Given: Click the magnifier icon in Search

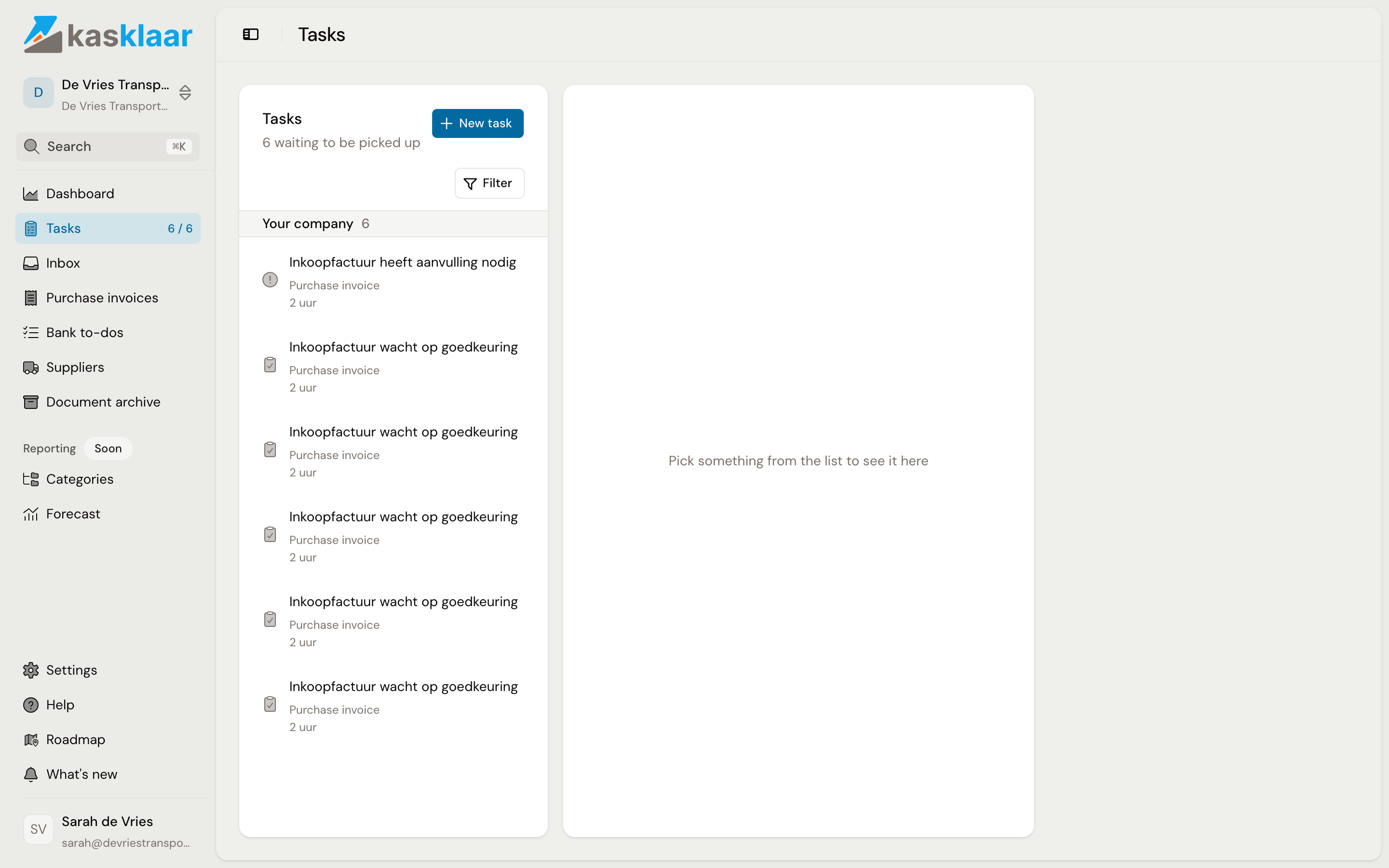Looking at the screenshot, I should point(31,147).
